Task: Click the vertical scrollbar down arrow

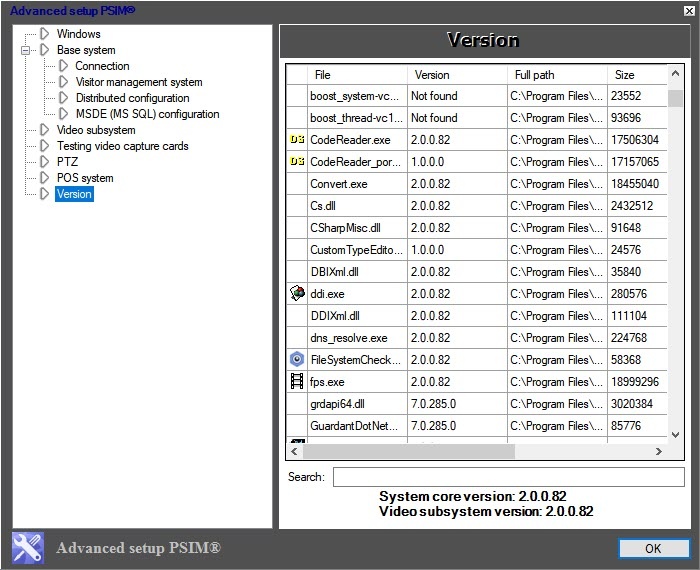Action: [675, 436]
